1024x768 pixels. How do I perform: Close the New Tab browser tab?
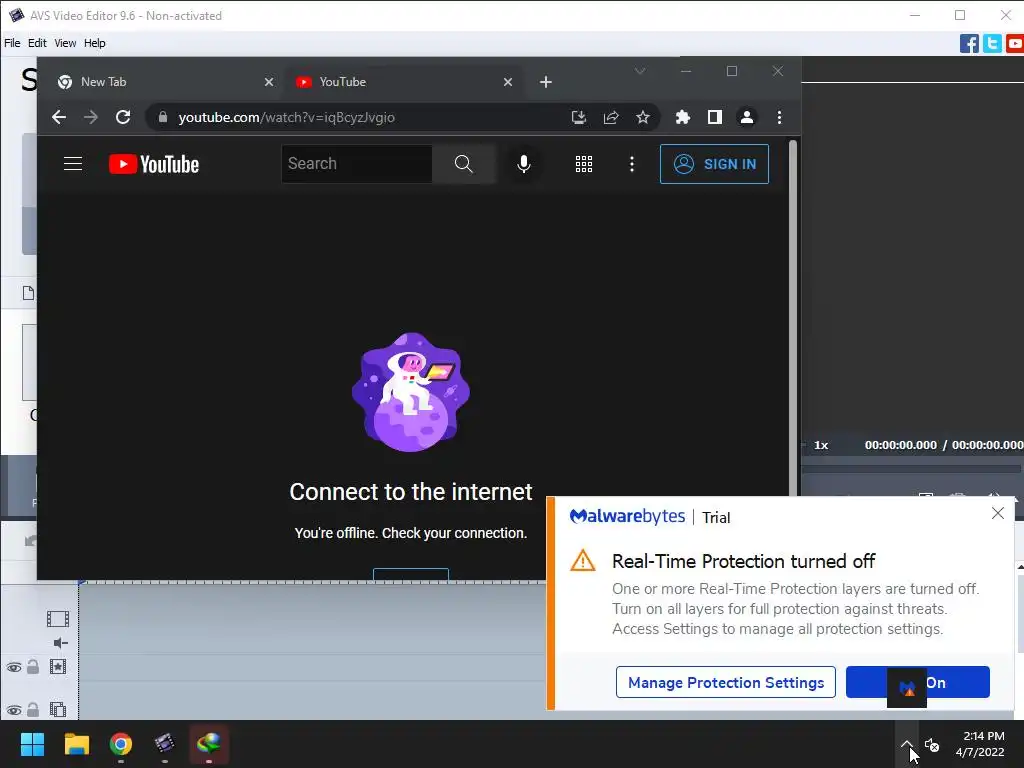268,82
